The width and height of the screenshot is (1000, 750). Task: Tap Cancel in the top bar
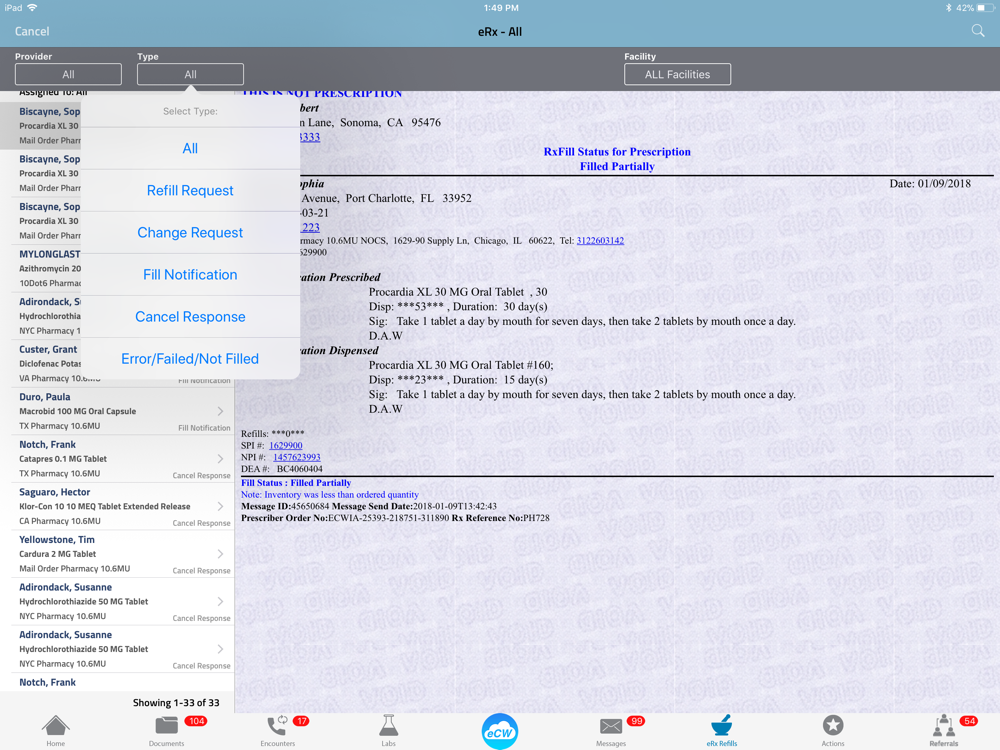32,31
